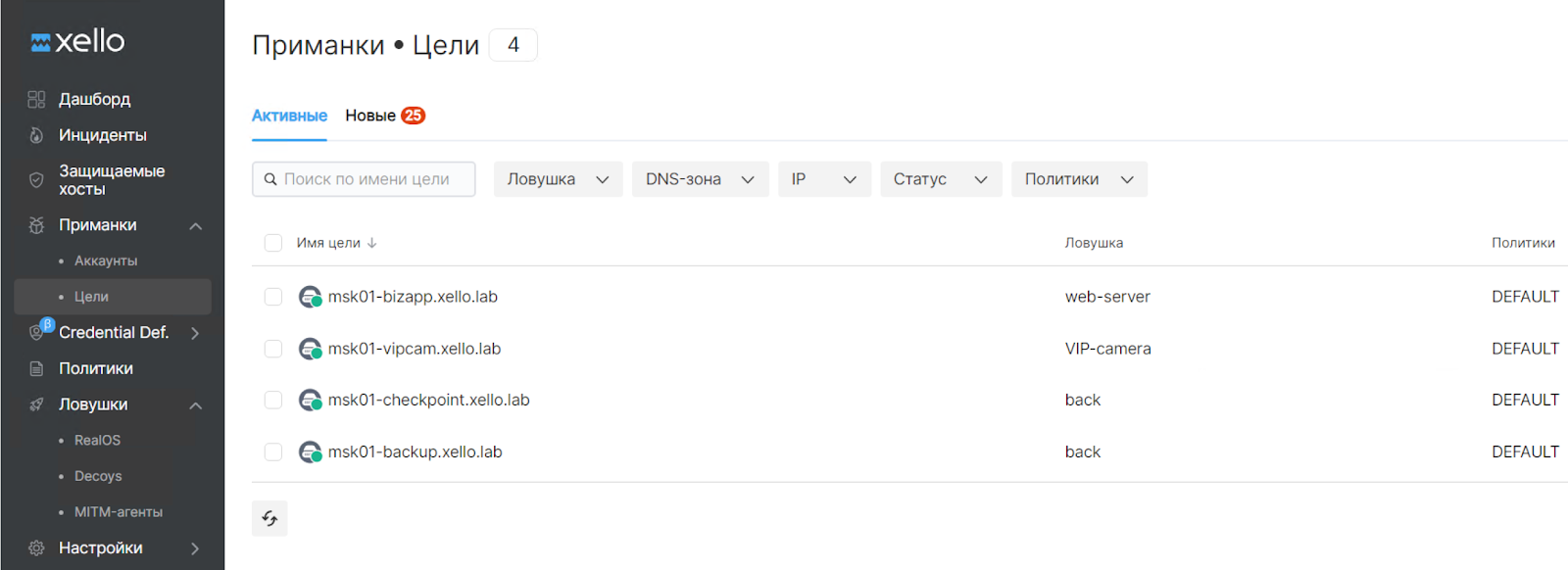1568x570 pixels.
Task: Focus the target name search field
Action: pyautogui.click(x=372, y=179)
